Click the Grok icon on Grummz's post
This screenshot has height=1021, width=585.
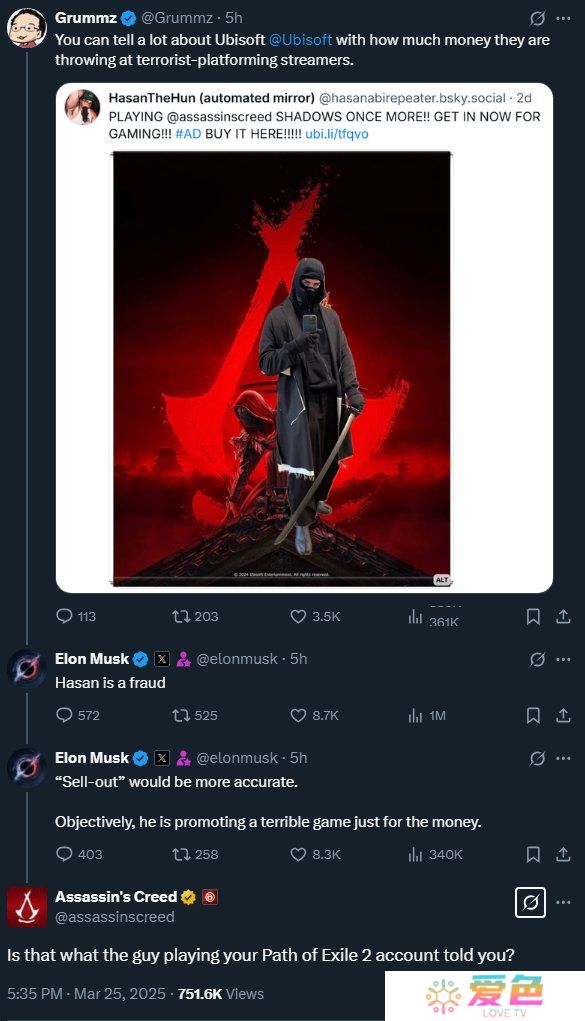tap(537, 18)
